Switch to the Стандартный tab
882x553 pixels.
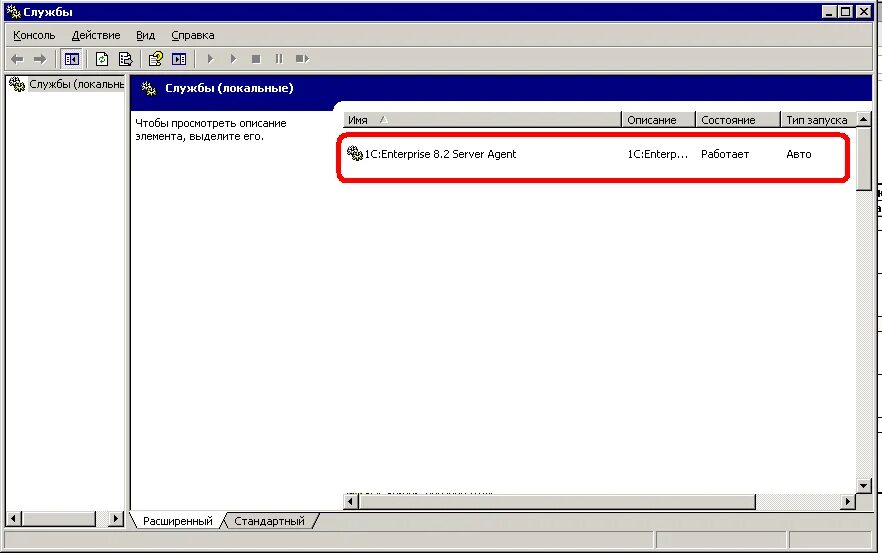[x=269, y=521]
